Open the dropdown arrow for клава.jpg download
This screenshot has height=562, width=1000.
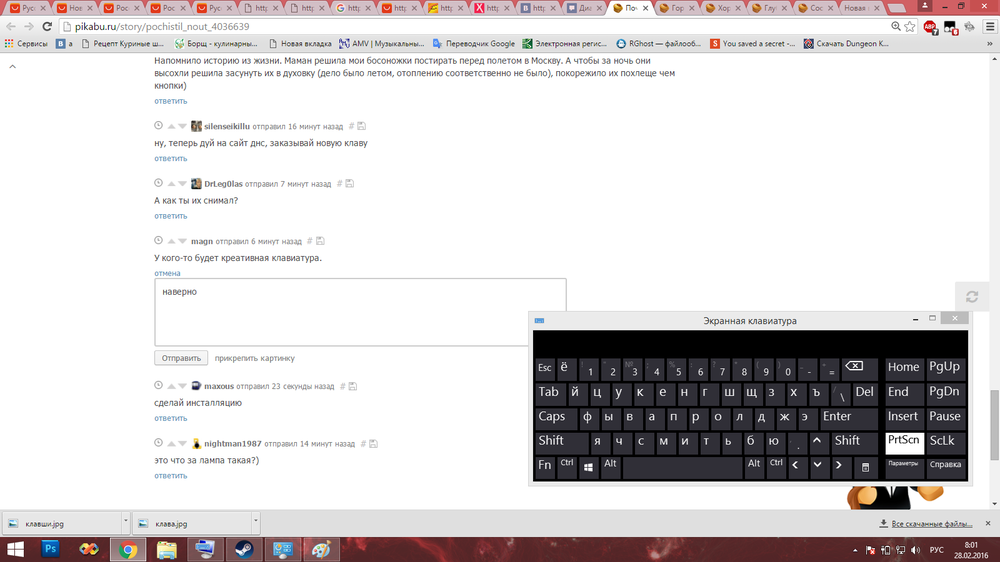(x=255, y=522)
